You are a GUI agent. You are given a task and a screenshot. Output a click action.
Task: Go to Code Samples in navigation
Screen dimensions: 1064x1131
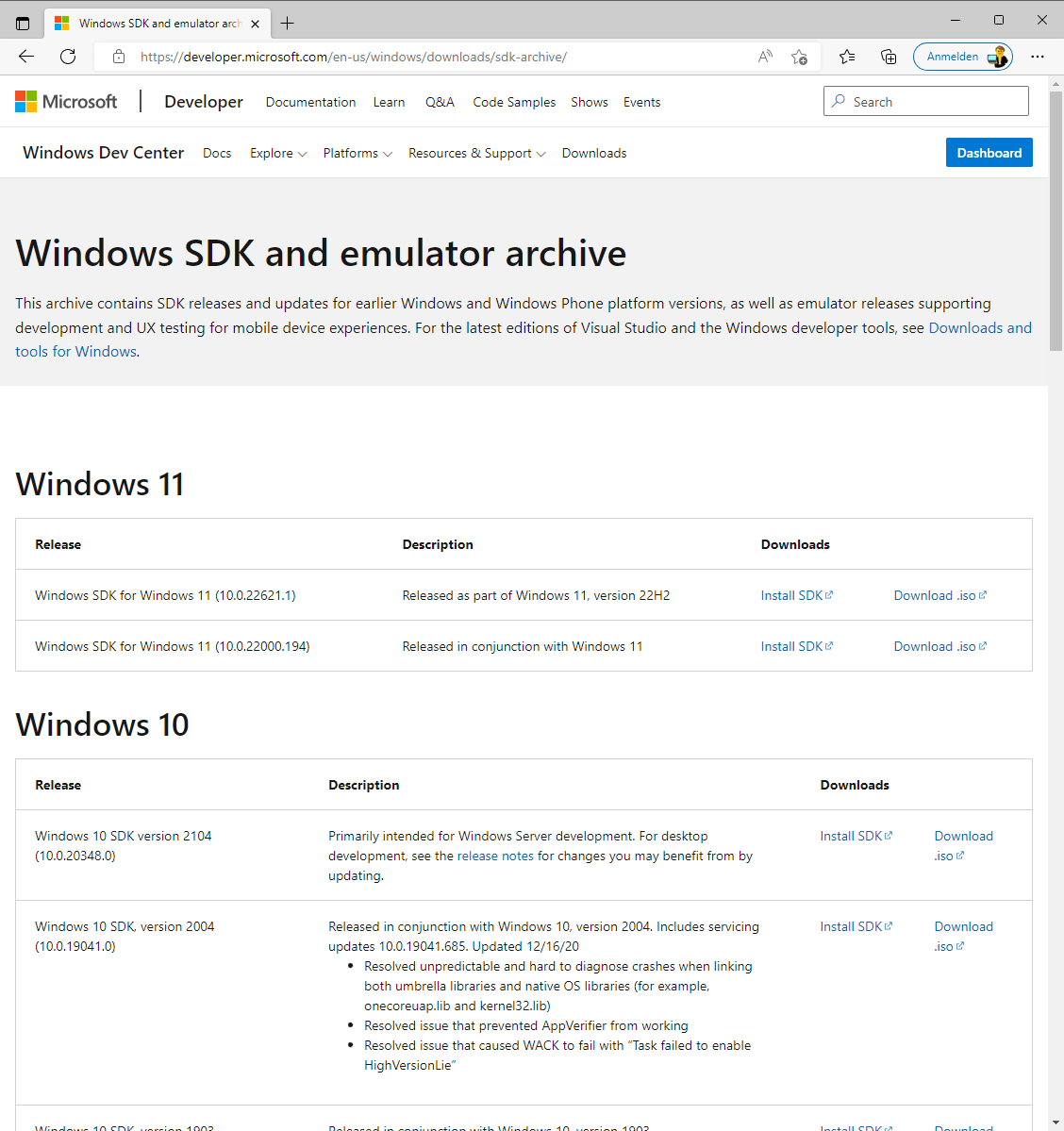pos(514,102)
